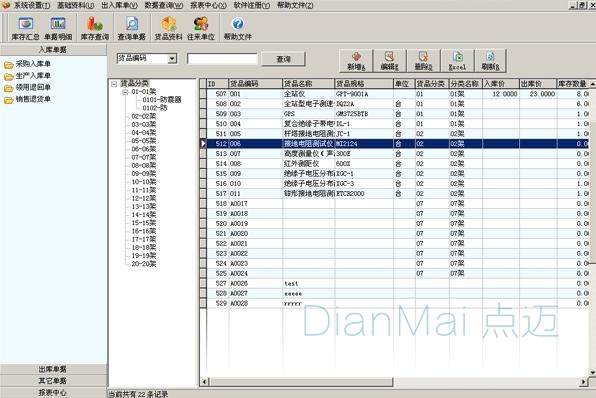The image size is (596, 398).
Task: Click the table's vertical scroll down arrow
Action: [592, 373]
